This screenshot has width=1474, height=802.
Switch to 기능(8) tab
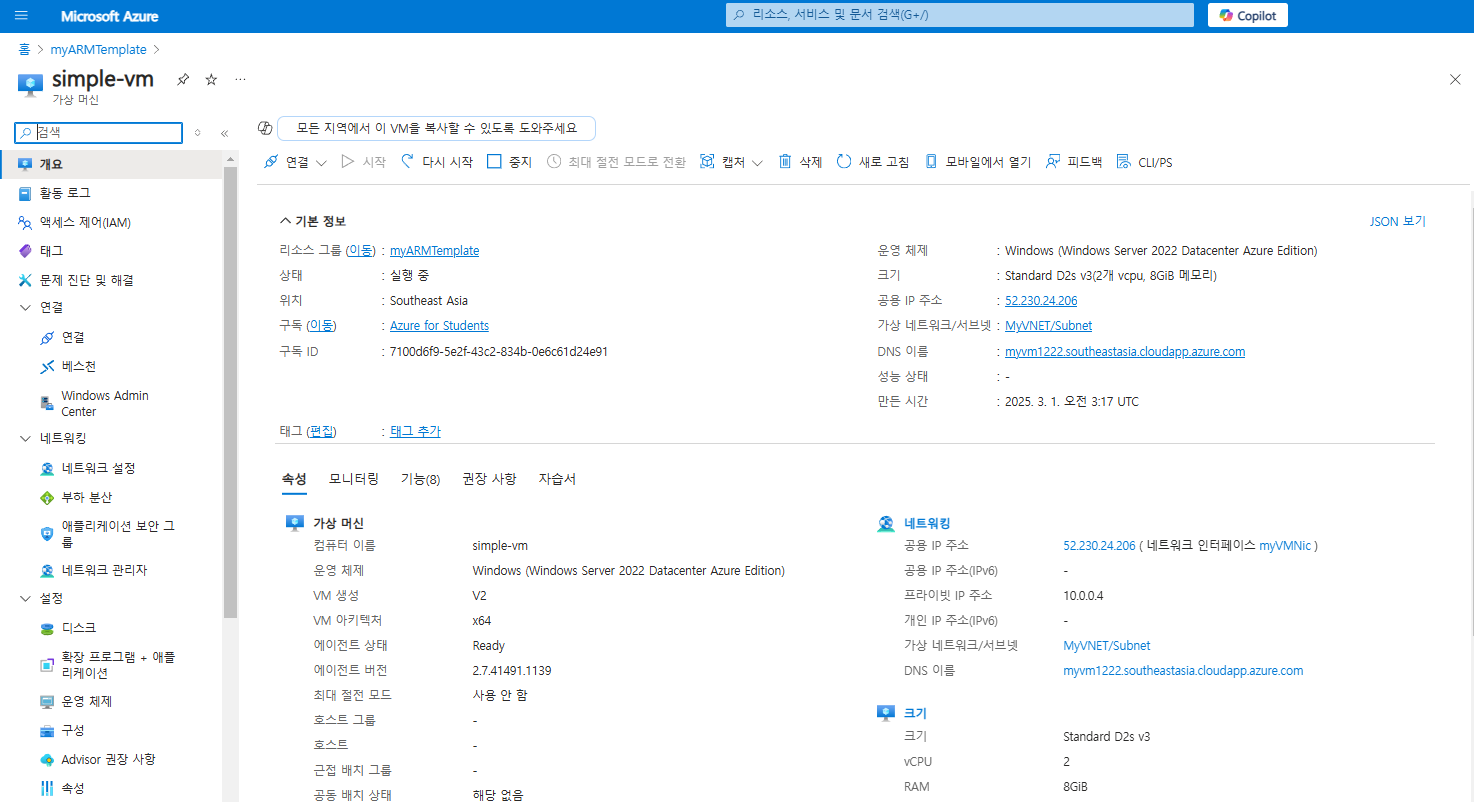tap(420, 479)
